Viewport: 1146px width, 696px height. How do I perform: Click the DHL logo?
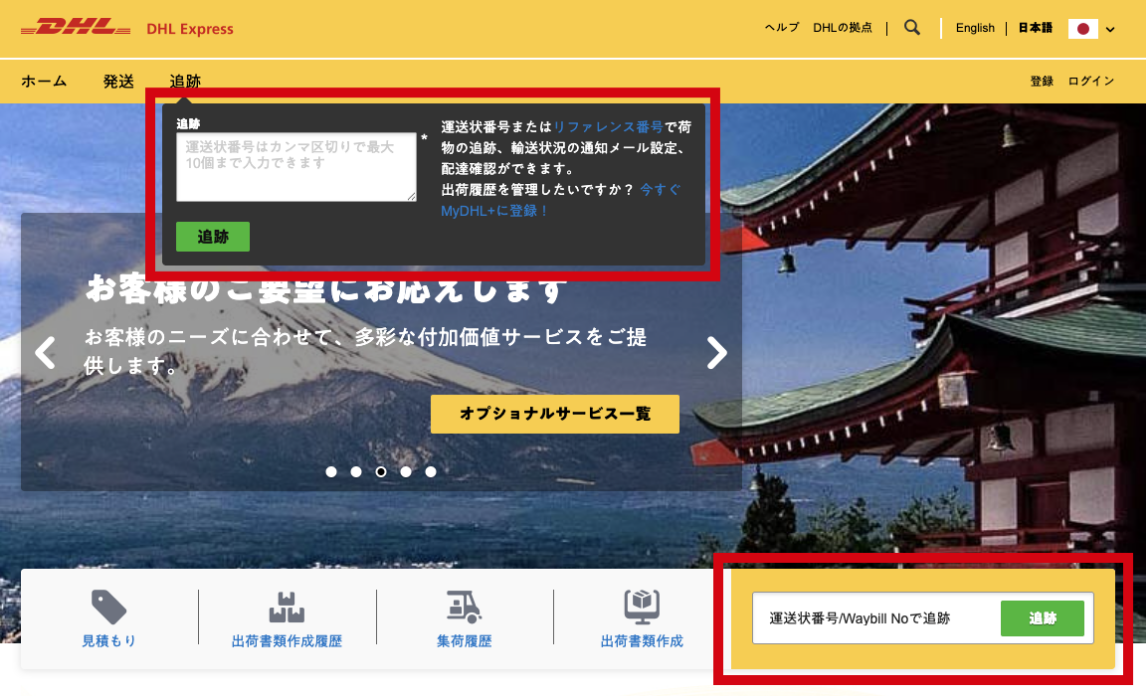[x=75, y=28]
